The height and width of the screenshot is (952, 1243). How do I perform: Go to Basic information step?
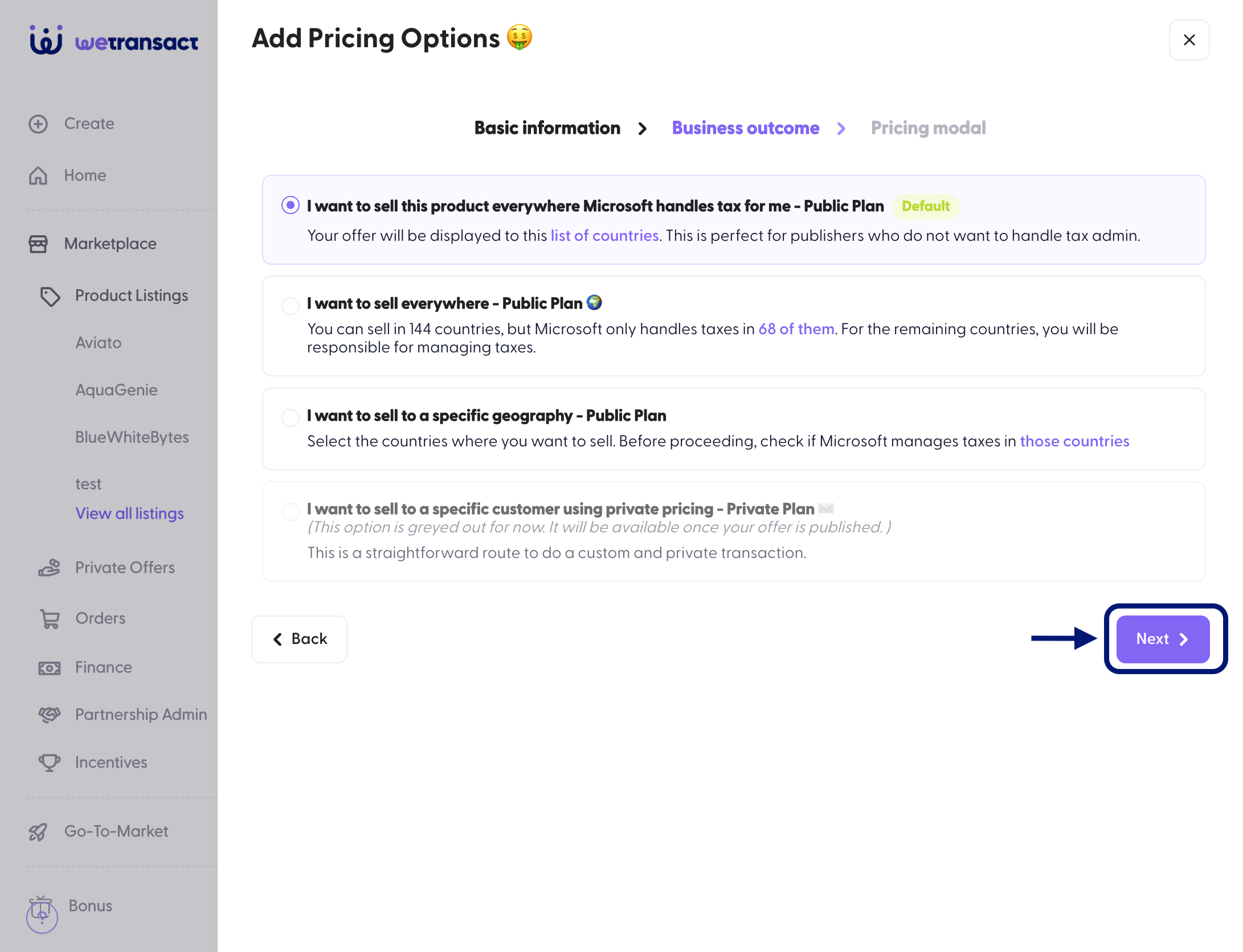pos(547,128)
